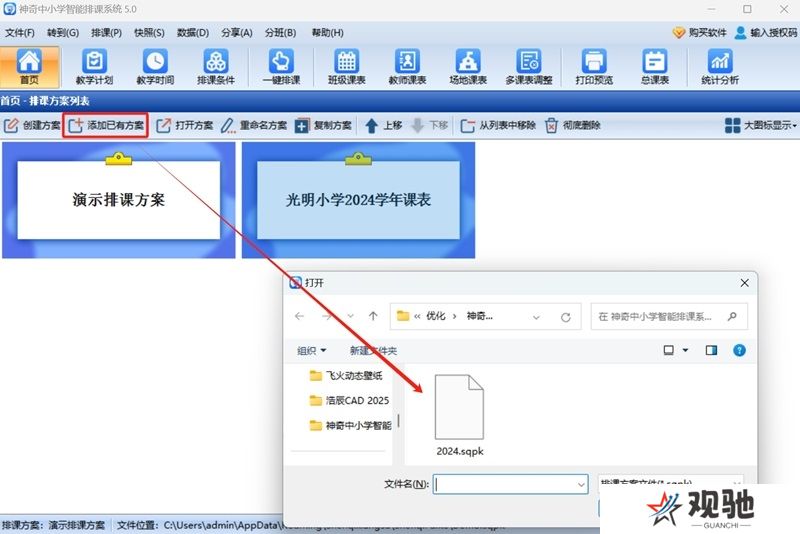Click 输入授权码 enter license code
Screen dimensions: 800x534
tap(766, 33)
